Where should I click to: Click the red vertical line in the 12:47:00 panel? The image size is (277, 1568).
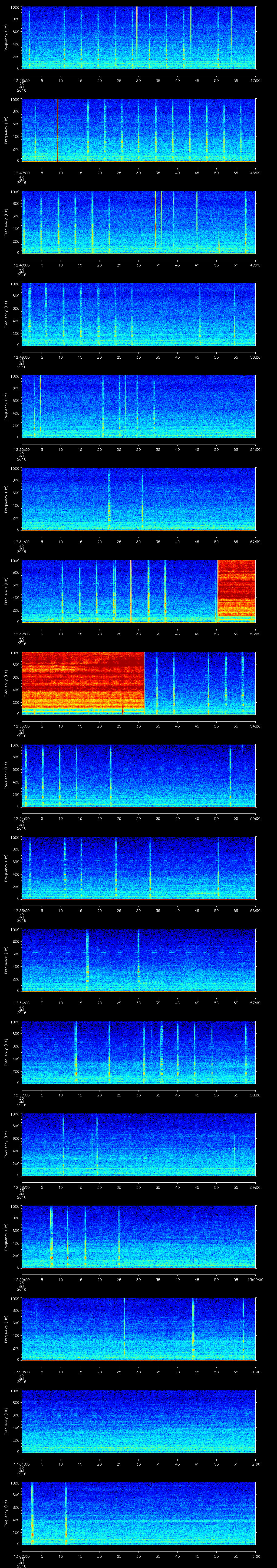[x=57, y=130]
